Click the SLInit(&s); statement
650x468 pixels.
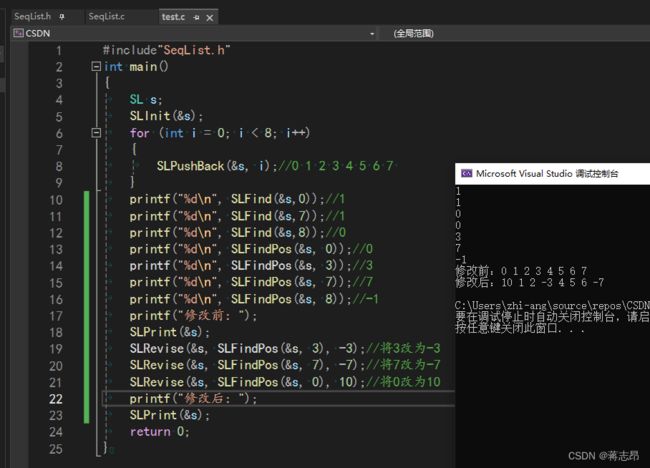point(166,116)
